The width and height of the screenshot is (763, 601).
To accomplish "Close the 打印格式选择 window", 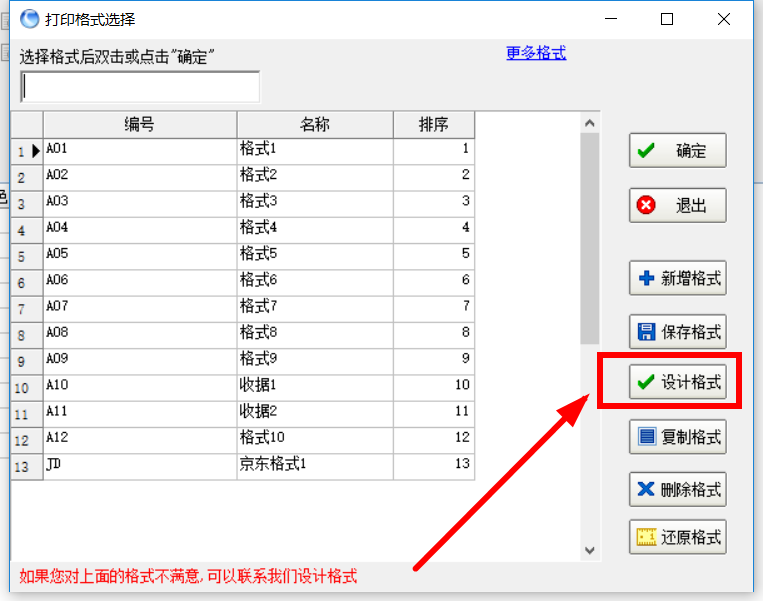I will coord(724,19).
